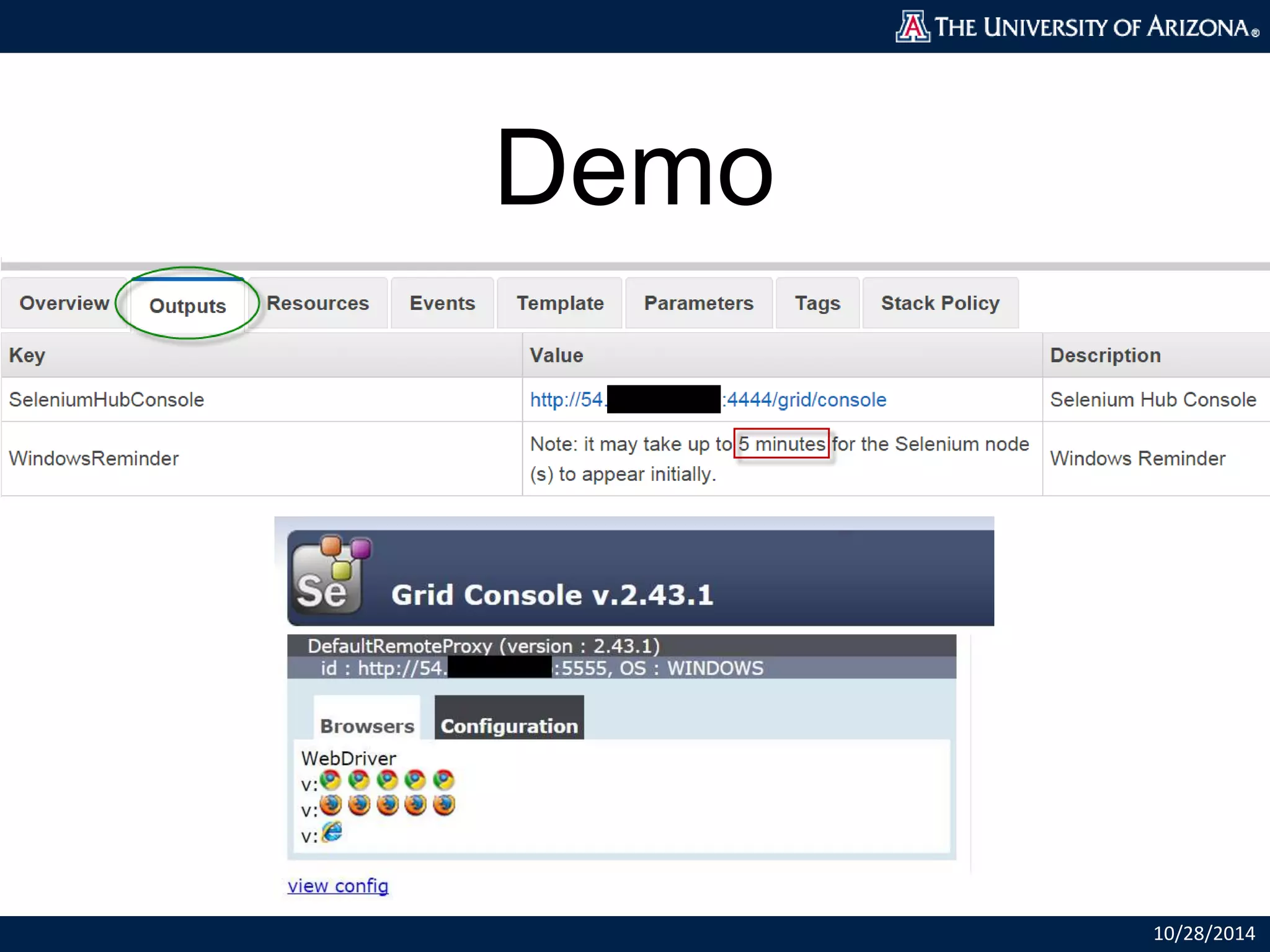Viewport: 1270px width, 952px height.
Task: Open the grid/console hub URL link
Action: pos(708,400)
